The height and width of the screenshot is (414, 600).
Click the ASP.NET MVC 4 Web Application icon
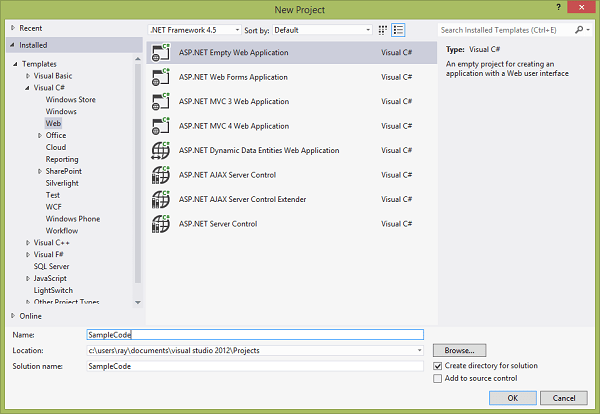coord(160,126)
